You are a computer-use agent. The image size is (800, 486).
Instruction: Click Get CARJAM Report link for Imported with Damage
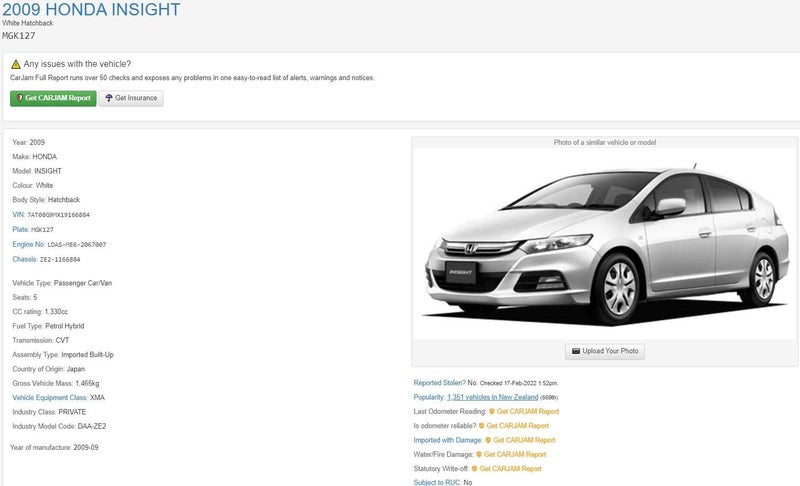pyautogui.click(x=524, y=440)
